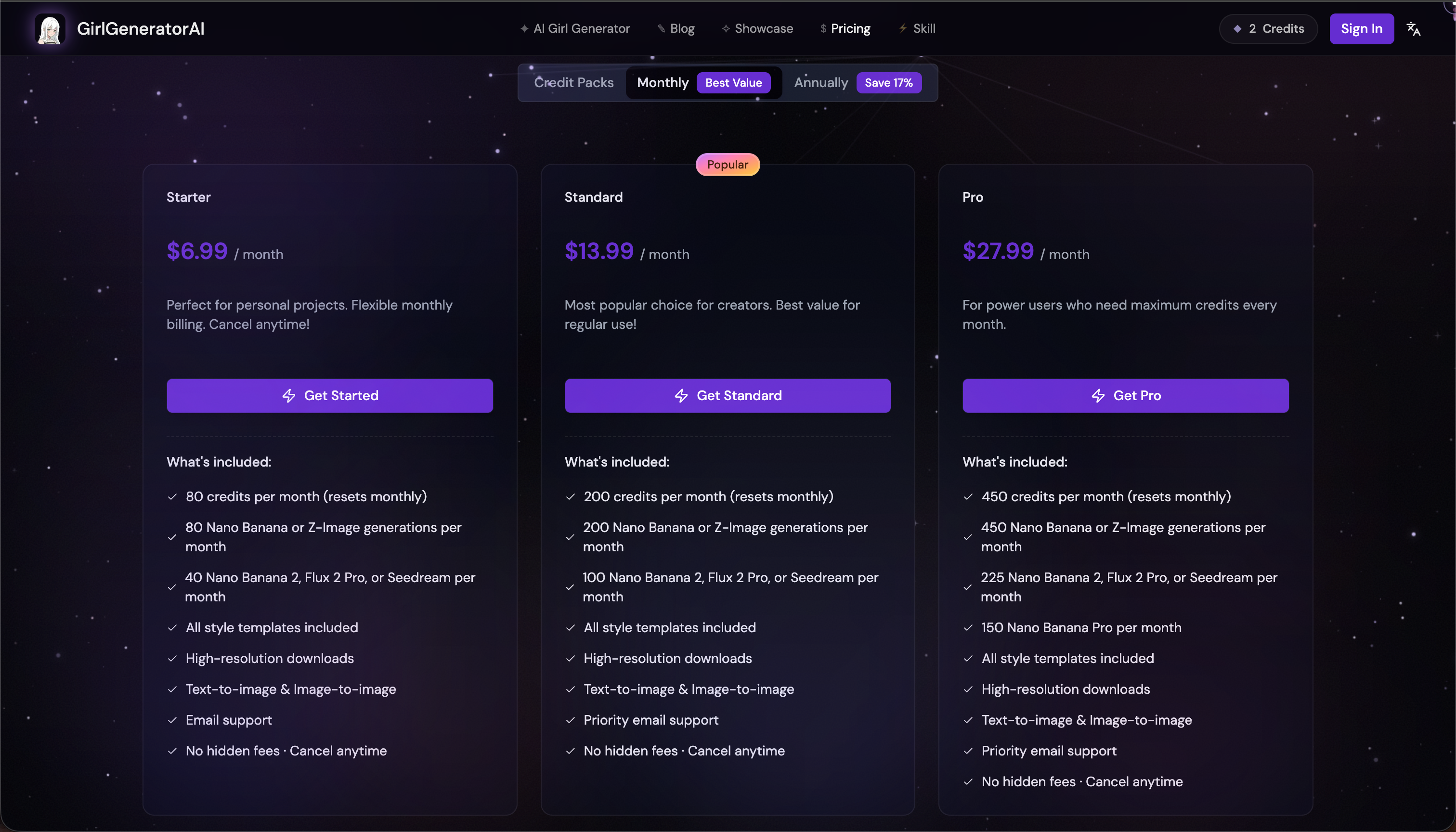The width and height of the screenshot is (1456, 832).
Task: Subscribe with the Get Pro button
Action: pyautogui.click(x=1125, y=395)
